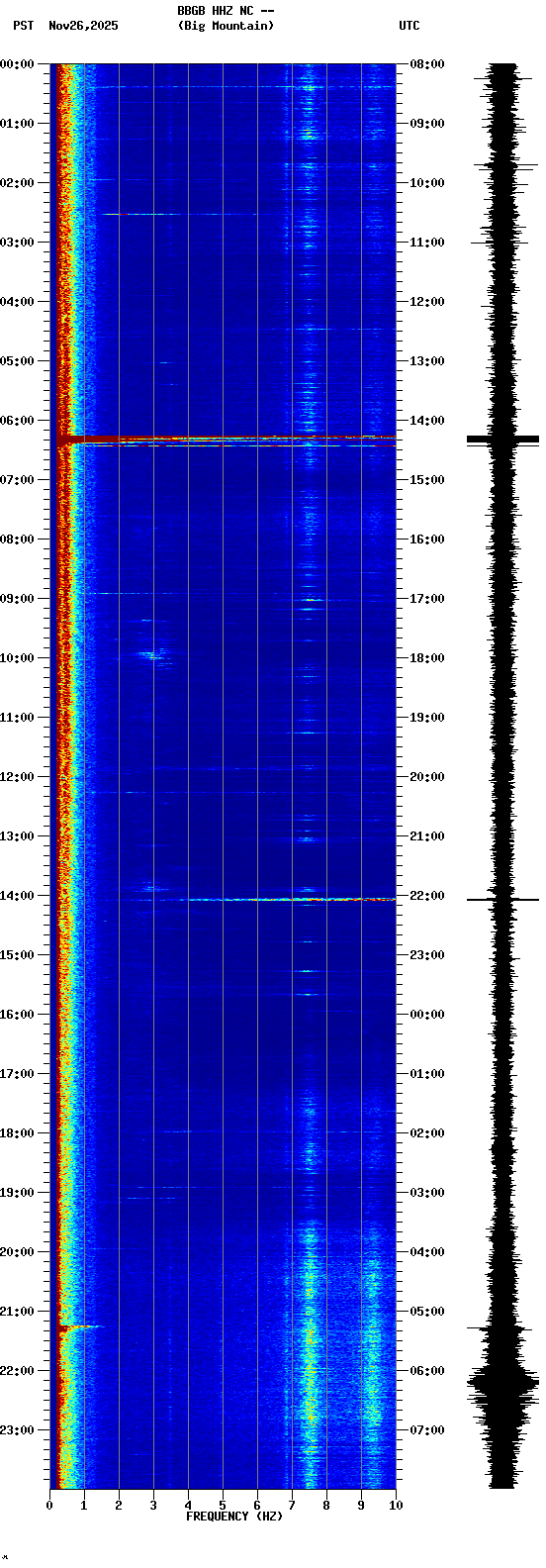546x1568 pixels.
Task: Click the 22:00 UTC time label
Action: [x=427, y=896]
